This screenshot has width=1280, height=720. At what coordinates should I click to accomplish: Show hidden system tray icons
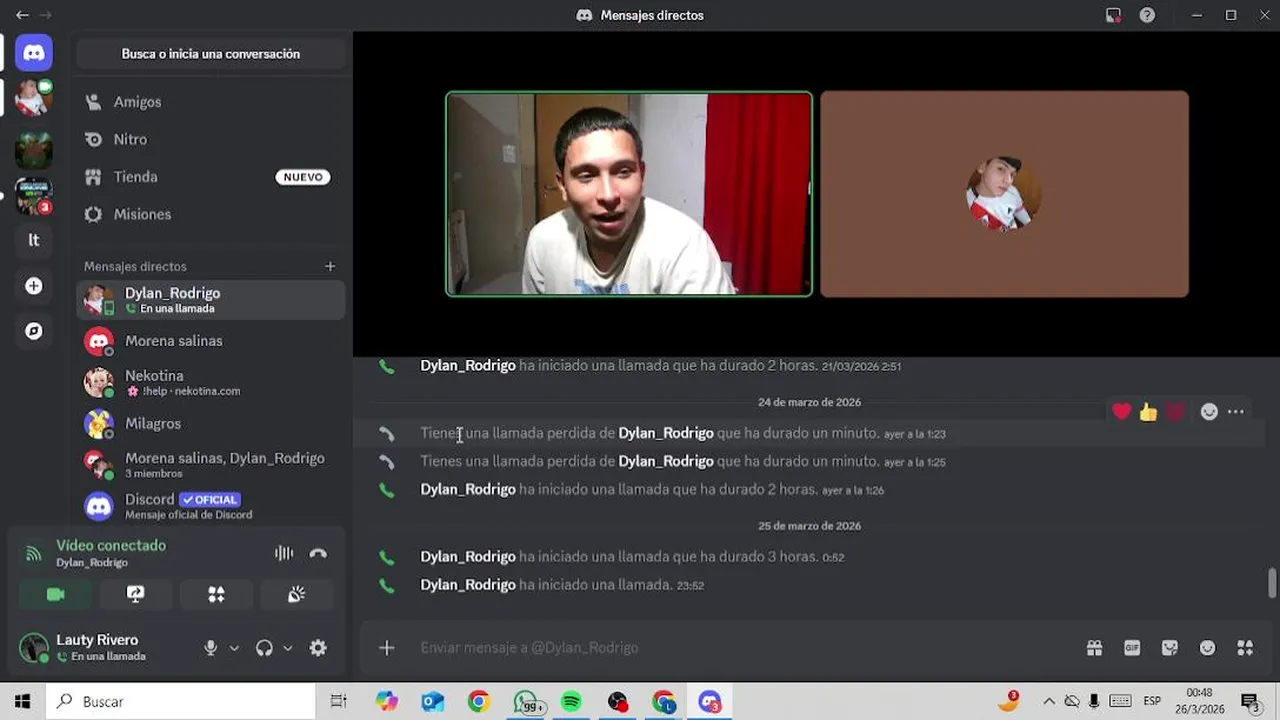1049,702
